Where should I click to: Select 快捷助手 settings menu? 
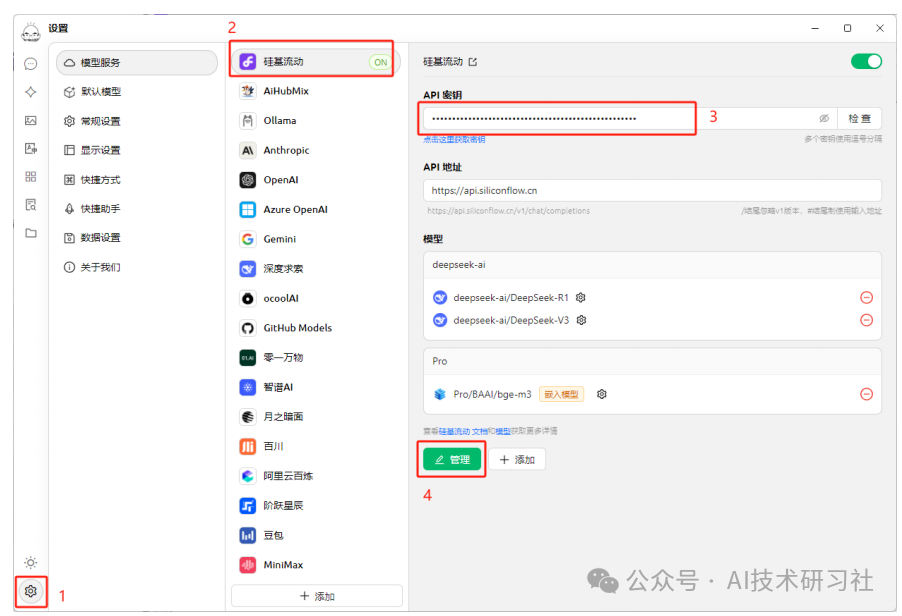pos(137,208)
